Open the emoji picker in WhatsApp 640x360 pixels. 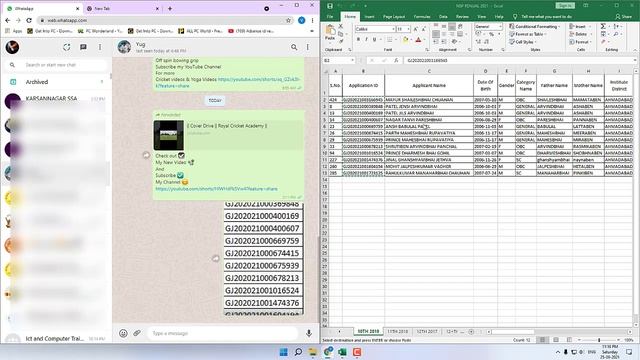tap(123, 333)
